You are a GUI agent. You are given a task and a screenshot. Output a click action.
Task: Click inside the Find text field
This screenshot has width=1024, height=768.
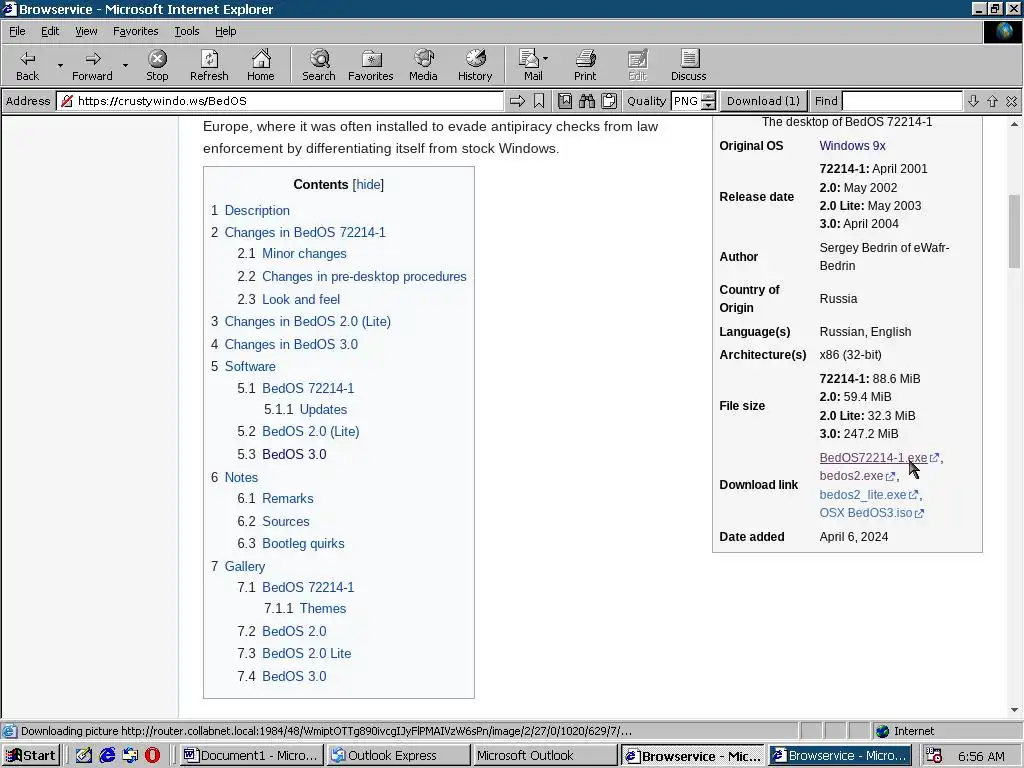coord(902,101)
